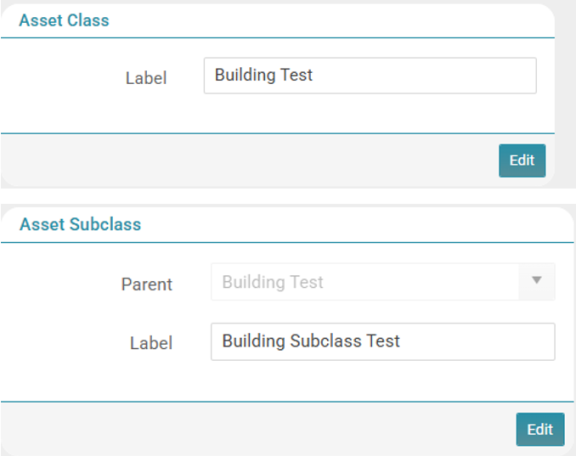Open the Parent dropdown arrow
Image resolution: width=576 pixels, height=456 pixels.
tap(537, 281)
